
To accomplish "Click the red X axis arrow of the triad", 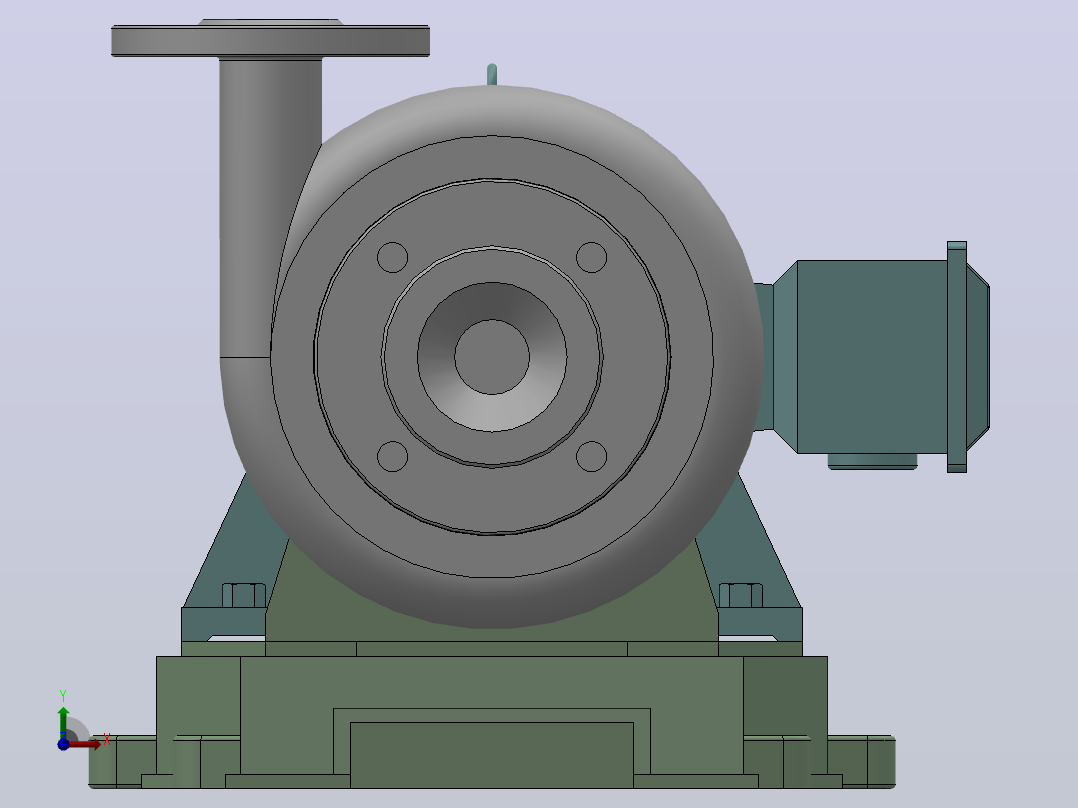I will 86,744.
